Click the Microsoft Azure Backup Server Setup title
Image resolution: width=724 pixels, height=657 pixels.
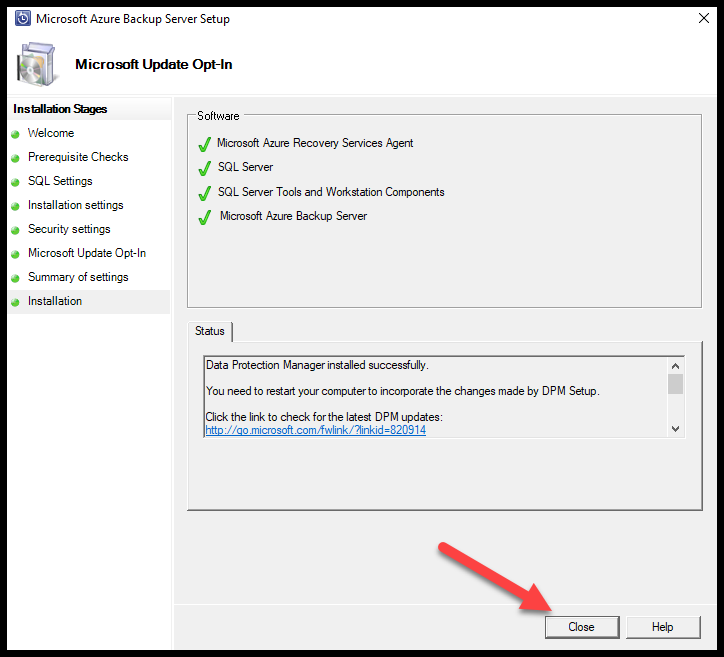(x=133, y=19)
